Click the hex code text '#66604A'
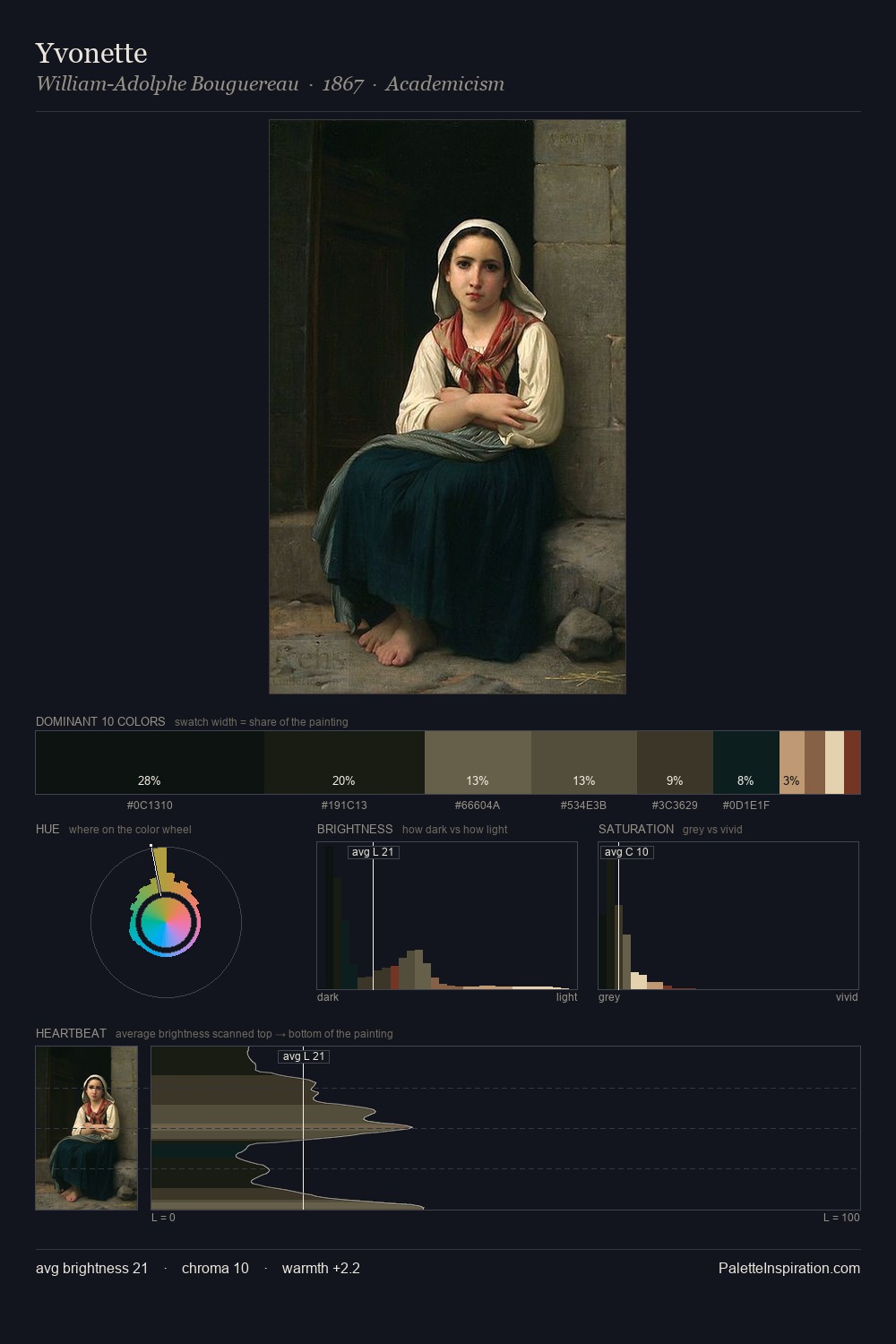Screen dimensions: 896x1344 [x=478, y=806]
